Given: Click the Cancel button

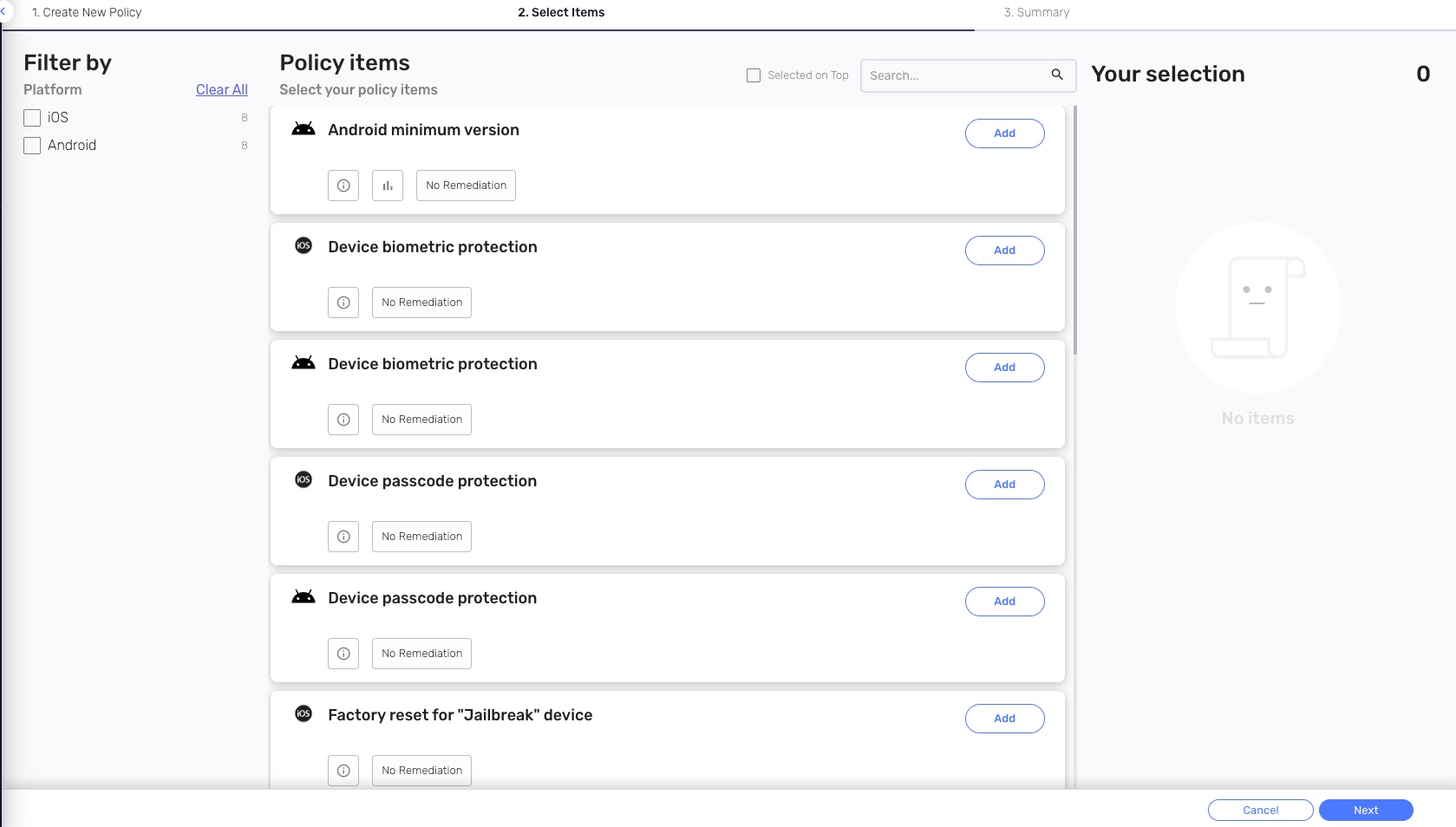Looking at the screenshot, I should [x=1261, y=810].
